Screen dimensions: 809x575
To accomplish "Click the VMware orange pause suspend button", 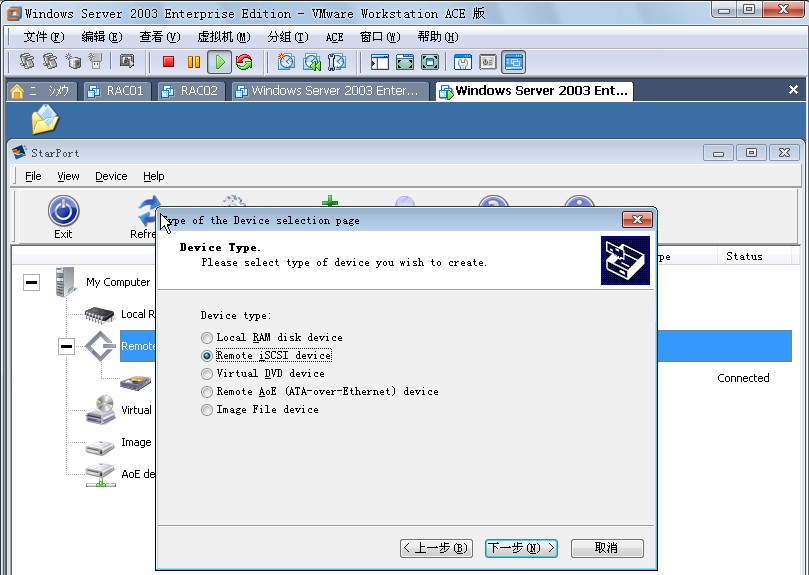I will point(194,62).
